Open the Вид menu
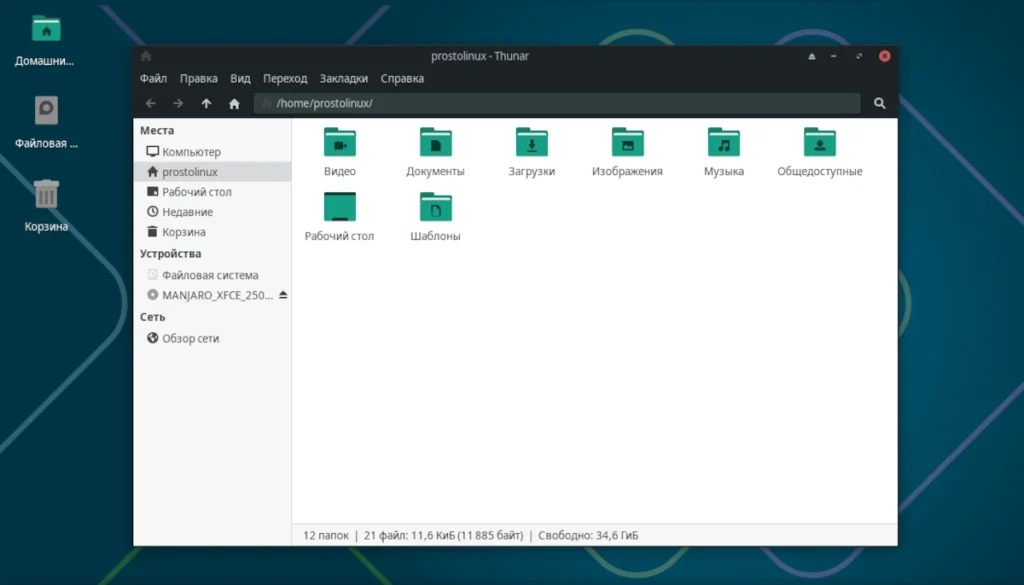Image resolution: width=1024 pixels, height=585 pixels. pyautogui.click(x=240, y=78)
